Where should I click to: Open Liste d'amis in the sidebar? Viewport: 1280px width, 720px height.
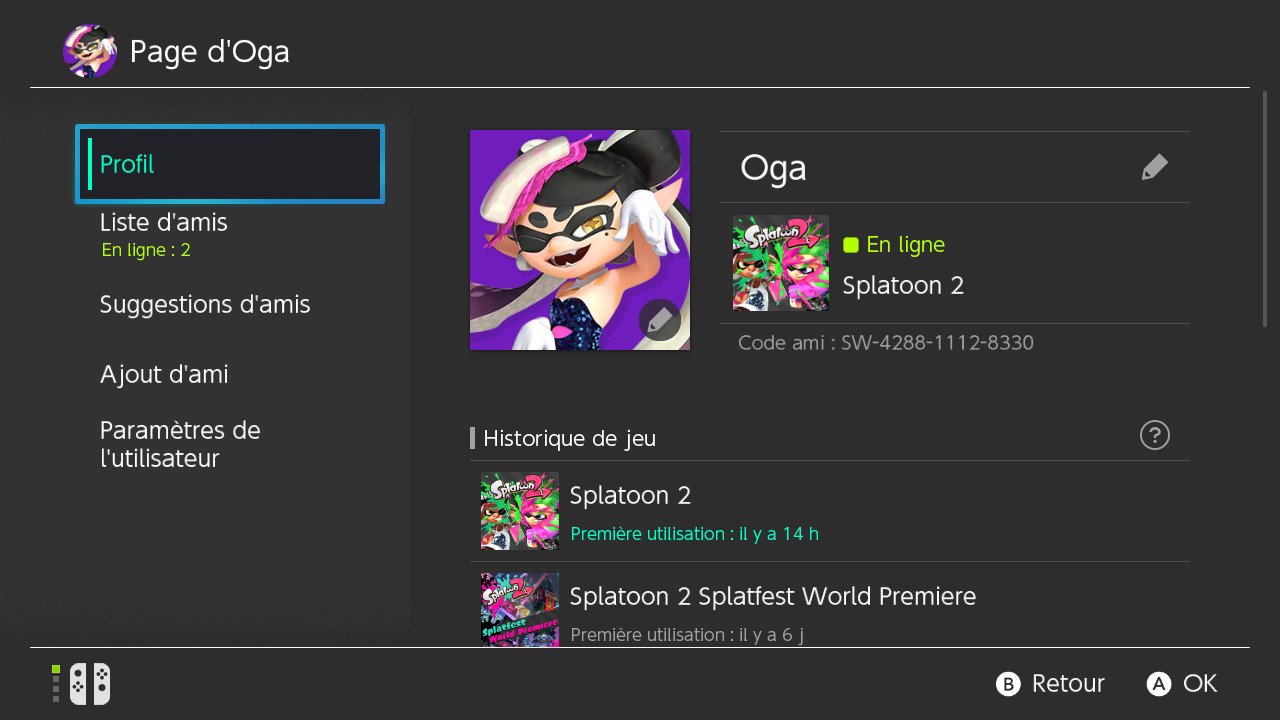pyautogui.click(x=163, y=222)
